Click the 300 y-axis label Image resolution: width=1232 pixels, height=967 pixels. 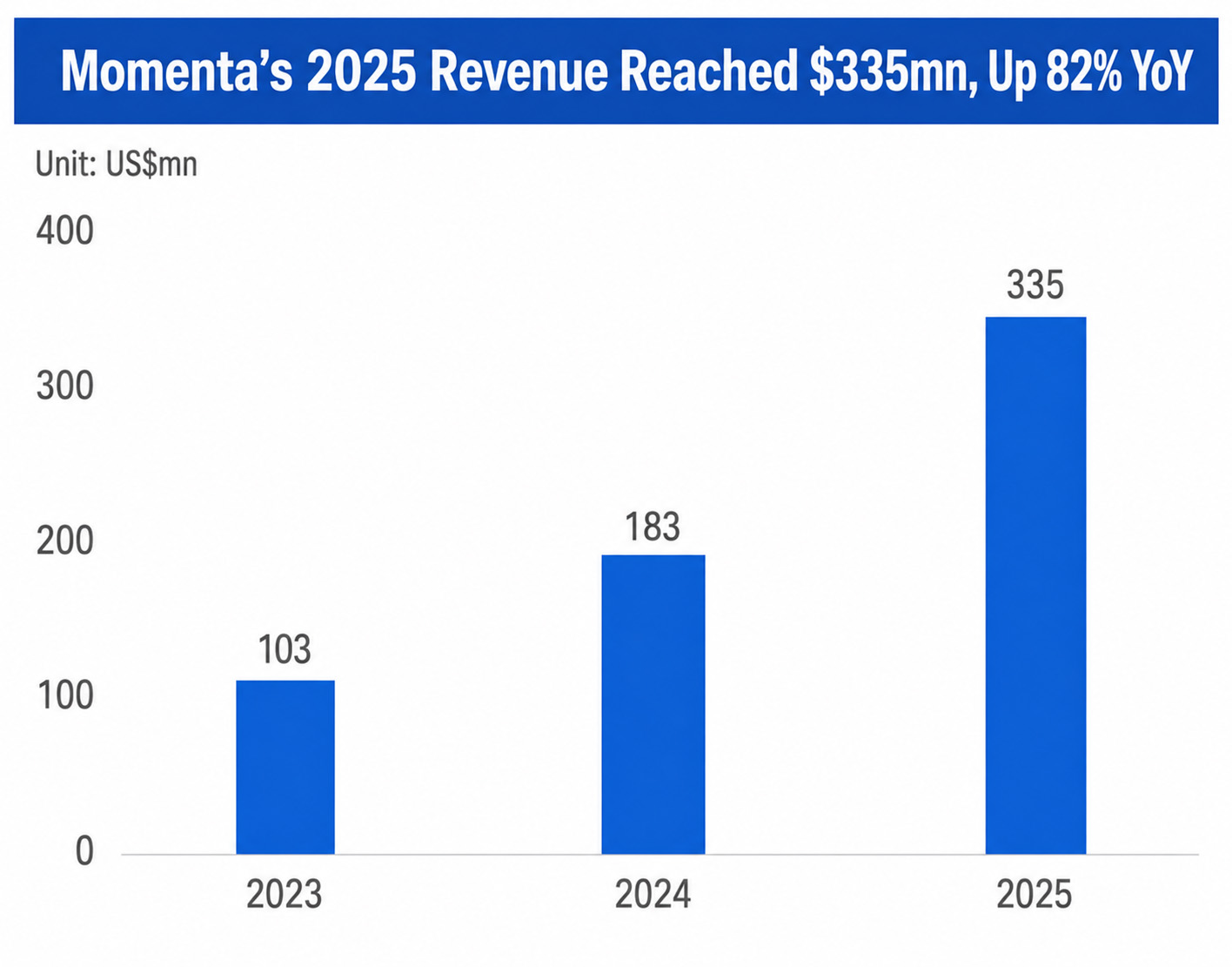coord(65,386)
